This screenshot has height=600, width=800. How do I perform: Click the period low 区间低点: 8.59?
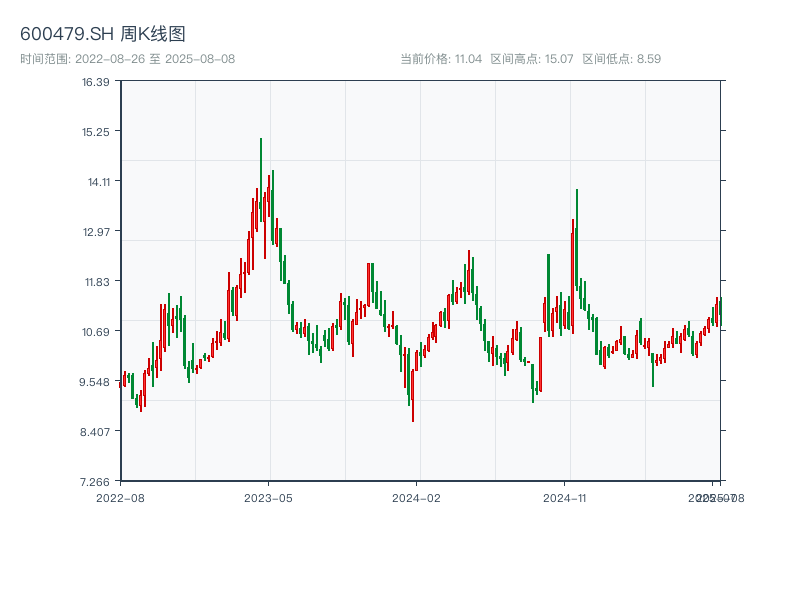(622, 59)
